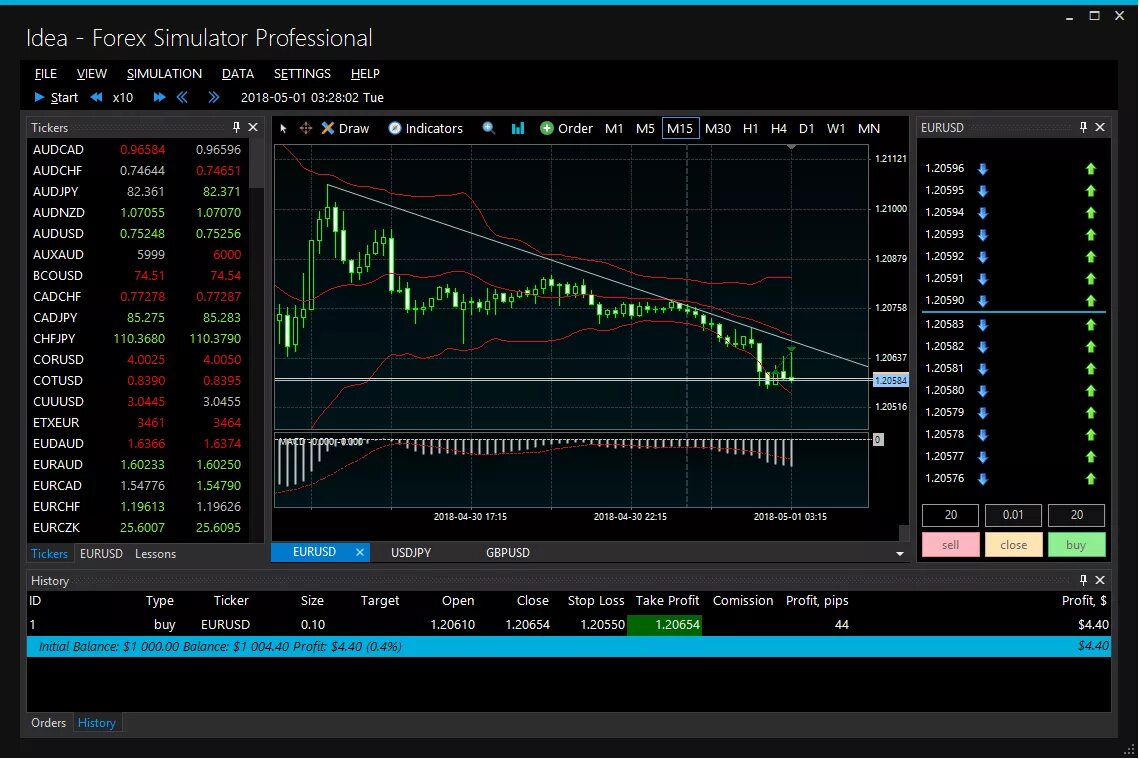Click the green buy arrow at 1.20596
Viewport: 1139px width, 759px height.
click(x=1090, y=169)
